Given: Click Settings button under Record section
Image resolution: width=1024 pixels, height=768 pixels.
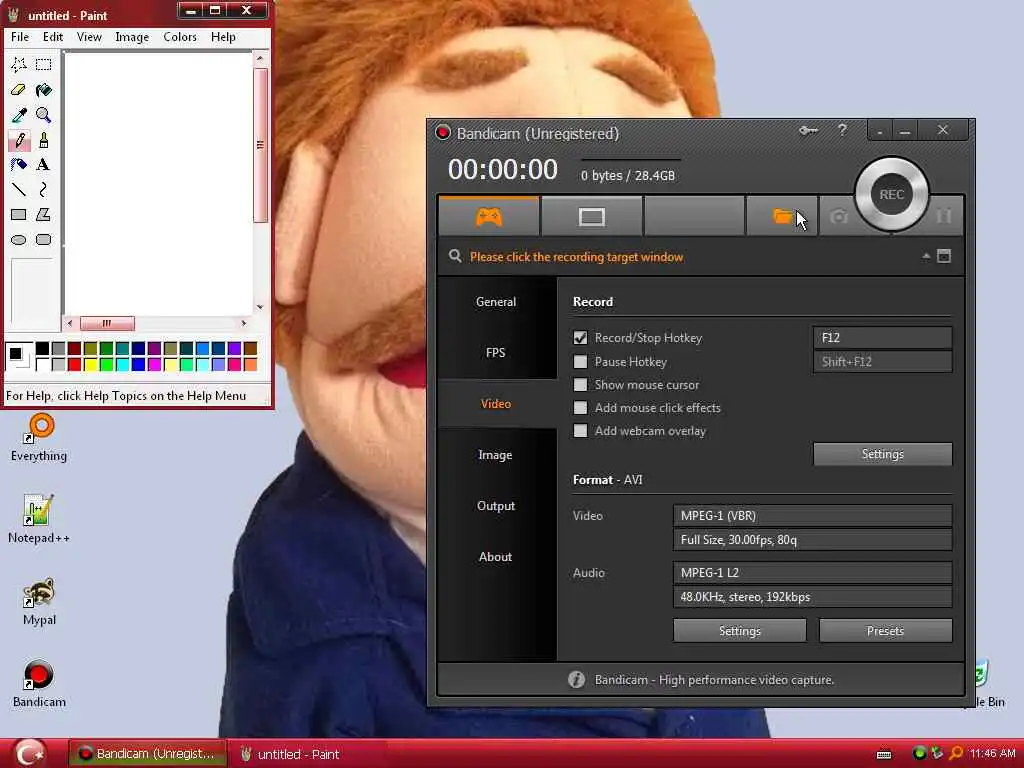Looking at the screenshot, I should click(x=882, y=454).
